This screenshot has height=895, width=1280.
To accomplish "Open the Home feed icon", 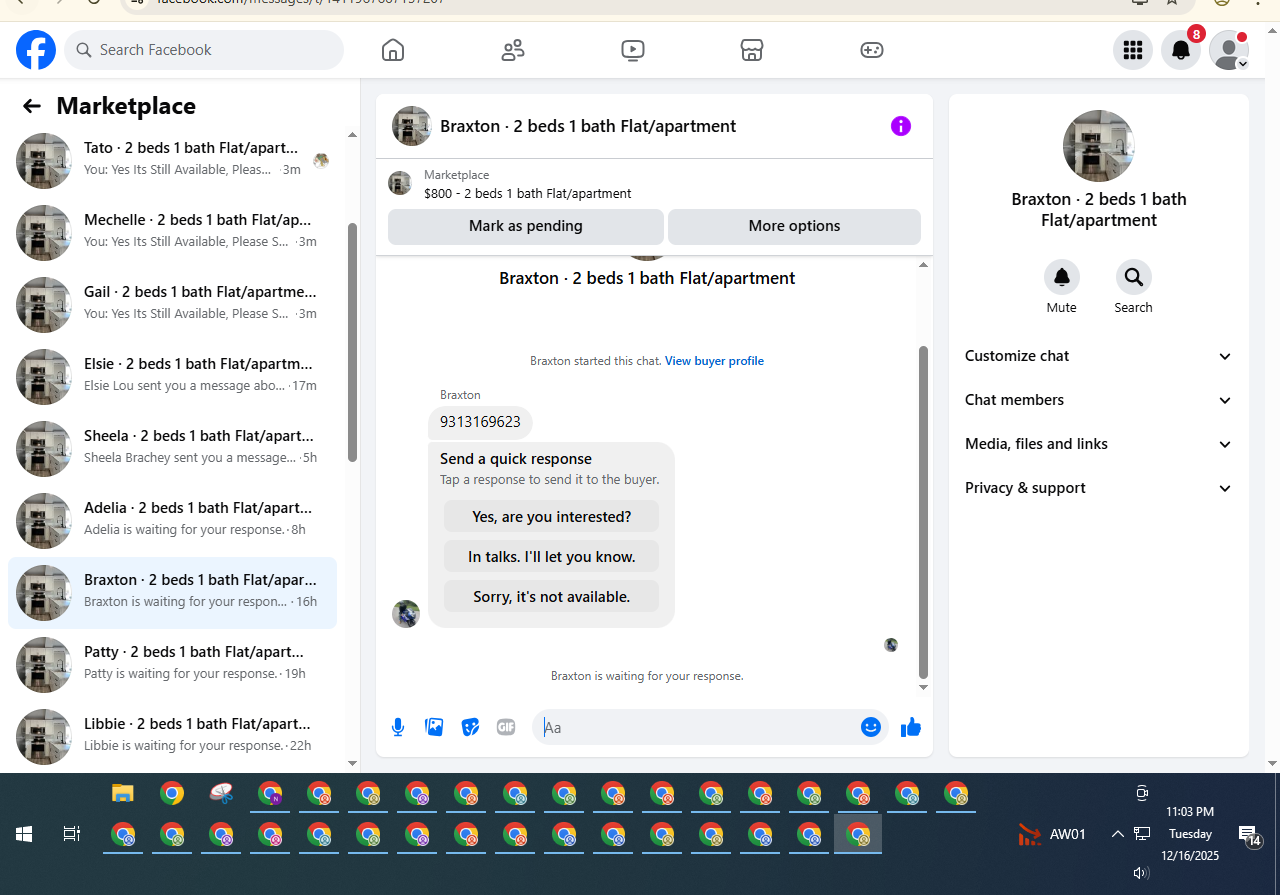I will pyautogui.click(x=393, y=50).
